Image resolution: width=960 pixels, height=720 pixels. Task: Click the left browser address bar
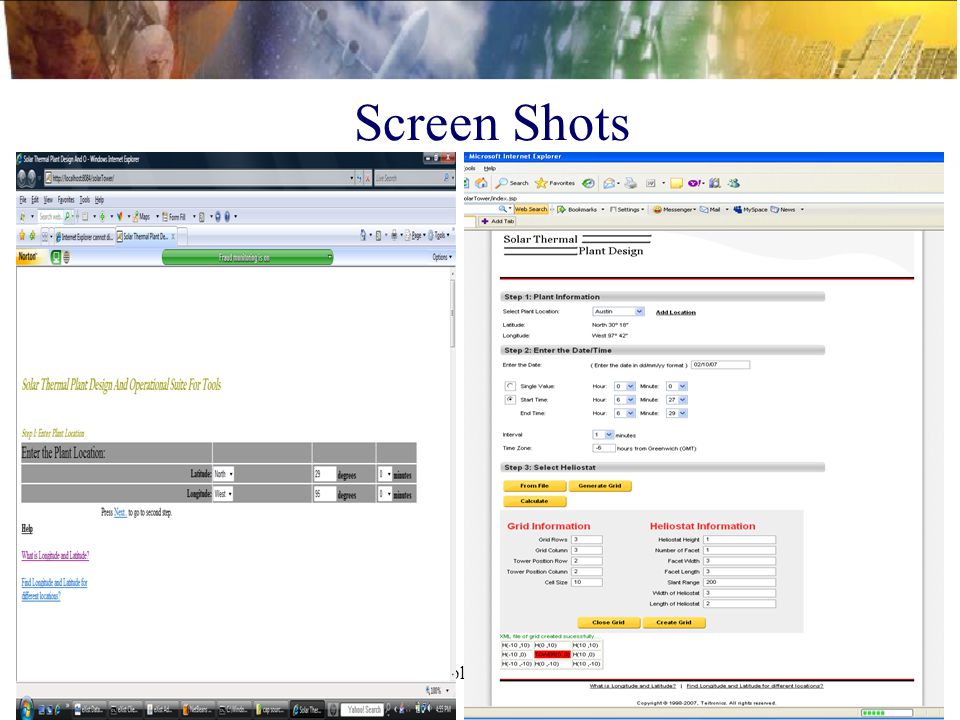(199, 178)
